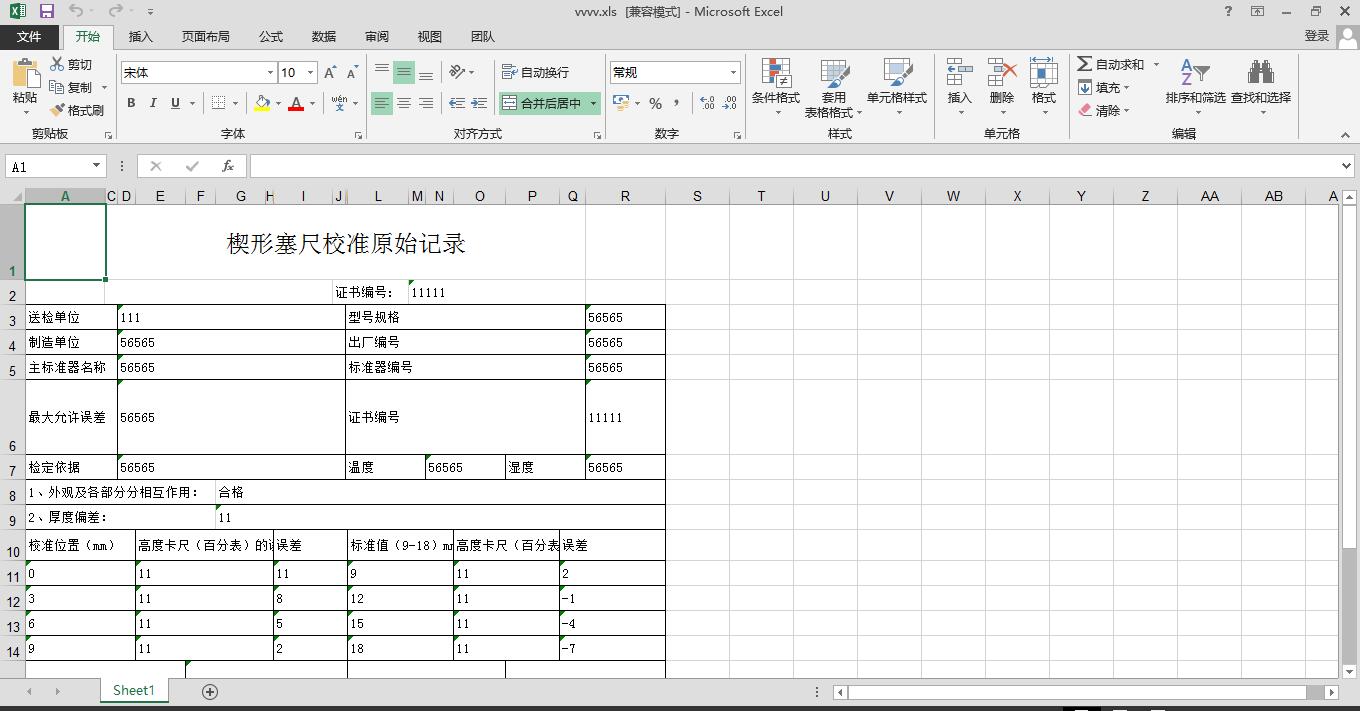Click the AutoSum (自动求和) button
This screenshot has width=1360, height=711.
1110,64
